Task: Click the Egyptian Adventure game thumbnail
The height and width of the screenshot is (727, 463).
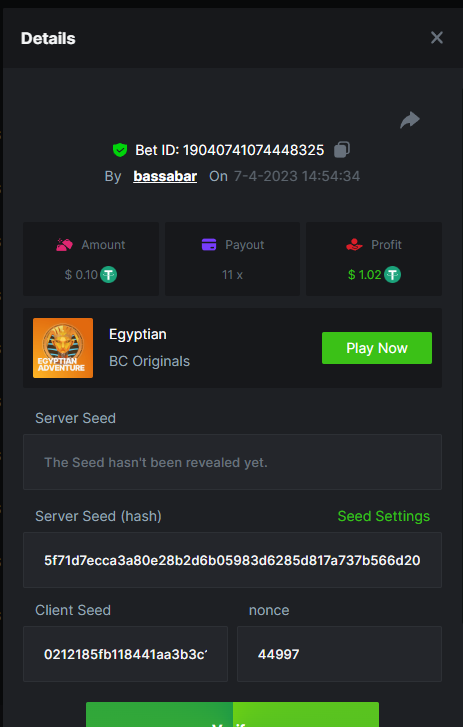Action: pos(63,348)
